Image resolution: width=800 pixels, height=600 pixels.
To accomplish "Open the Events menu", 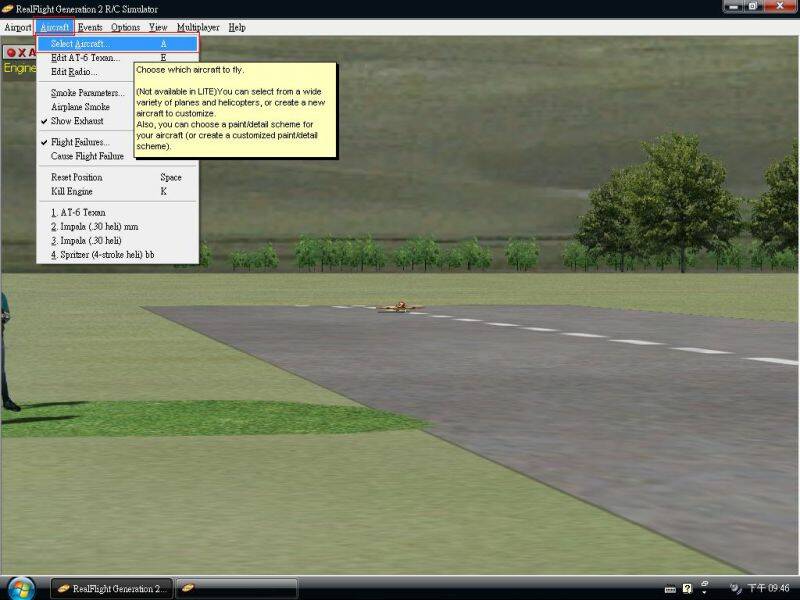I will [90, 28].
